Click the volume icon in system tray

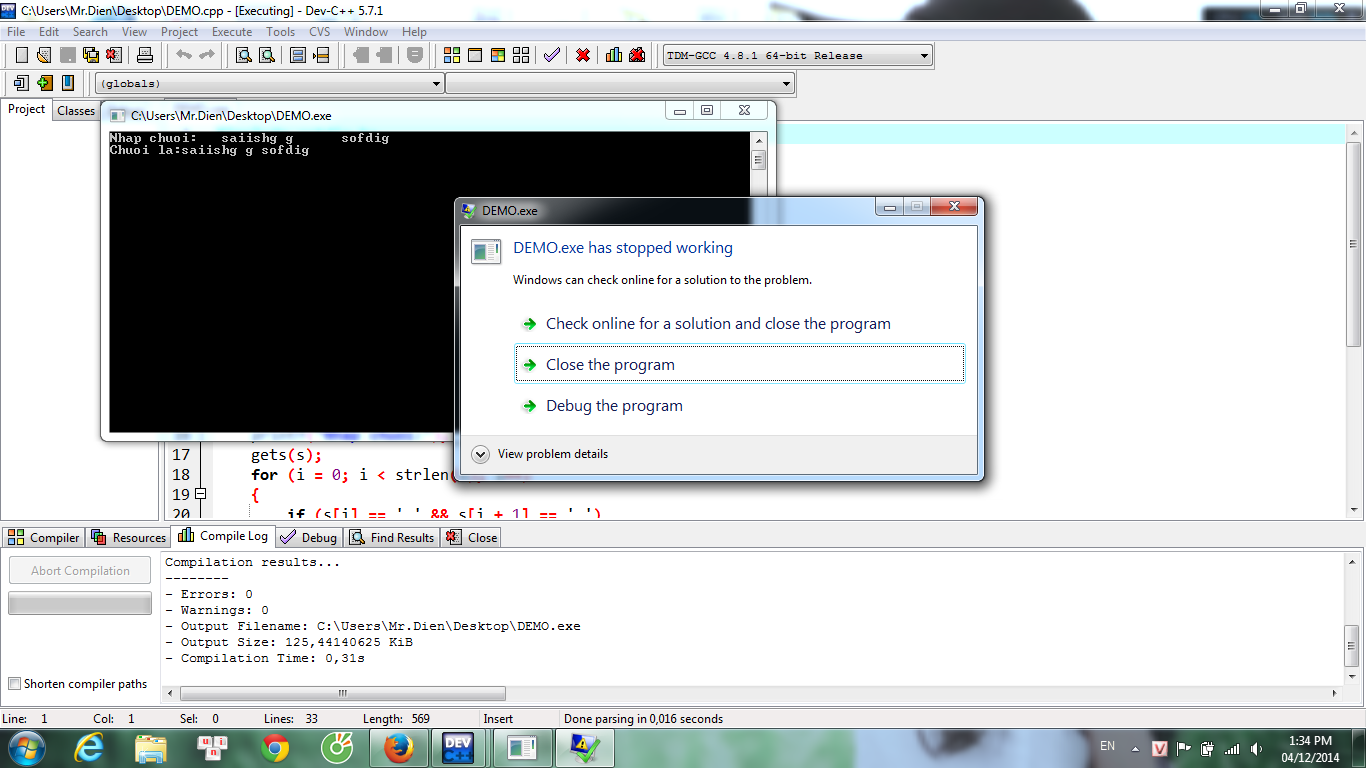point(1257,748)
